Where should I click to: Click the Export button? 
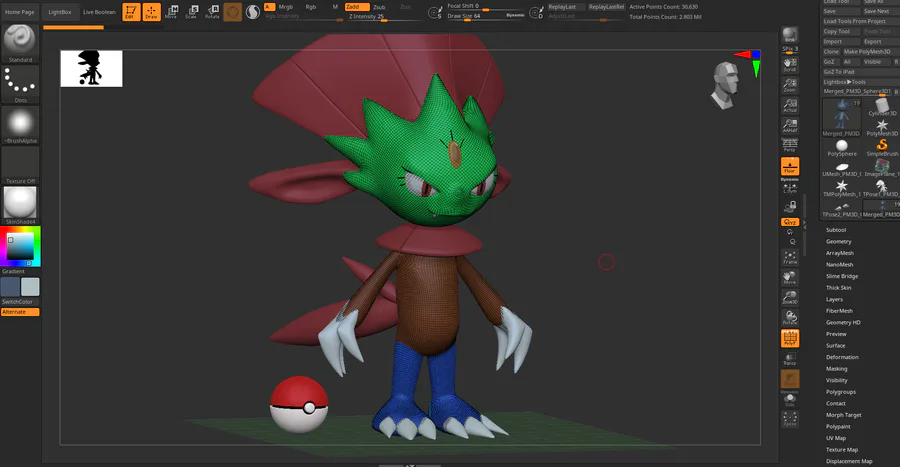point(880,42)
